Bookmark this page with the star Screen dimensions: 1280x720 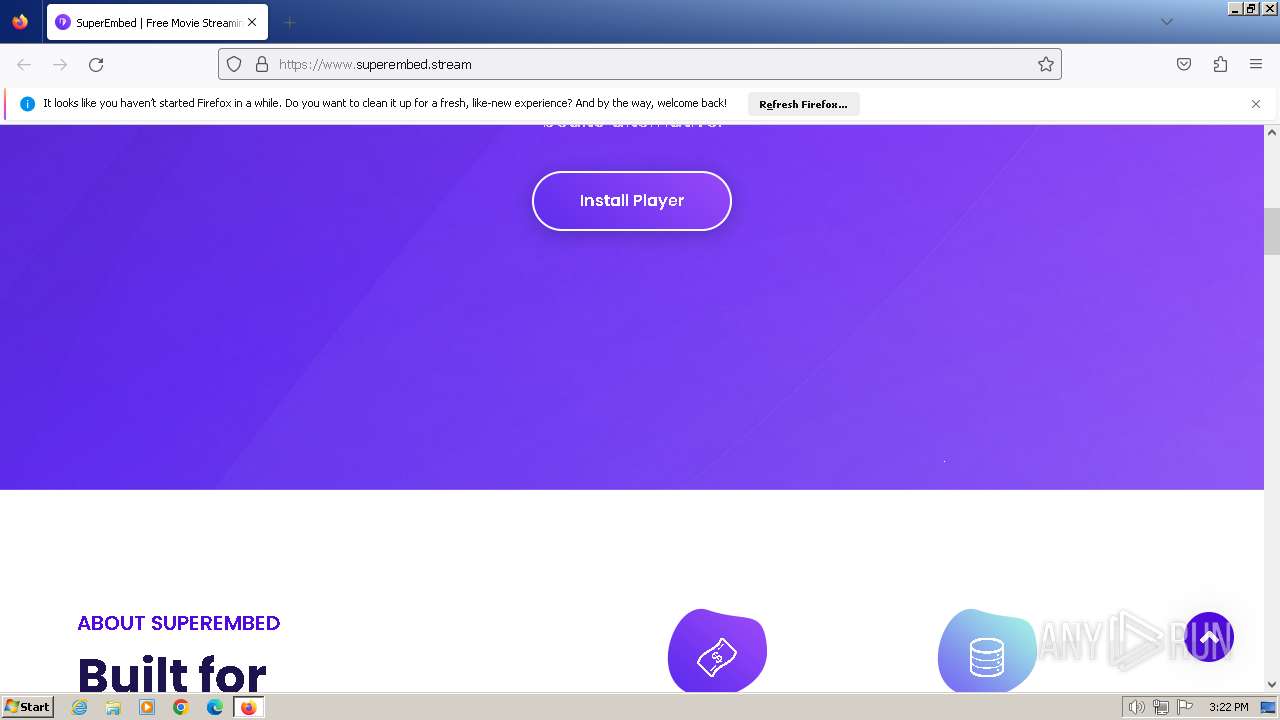[x=1046, y=64]
